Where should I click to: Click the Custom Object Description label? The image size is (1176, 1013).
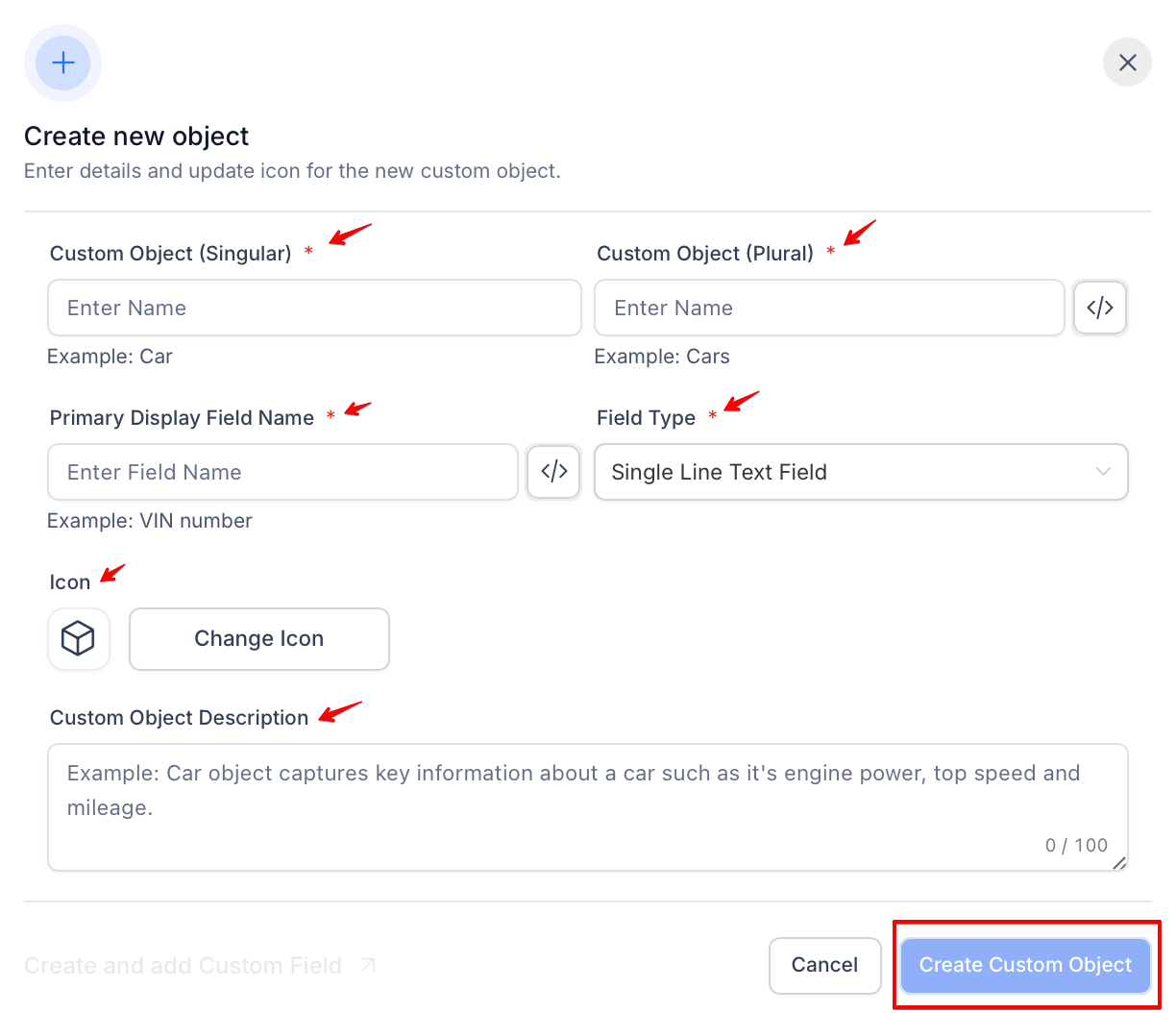(179, 718)
